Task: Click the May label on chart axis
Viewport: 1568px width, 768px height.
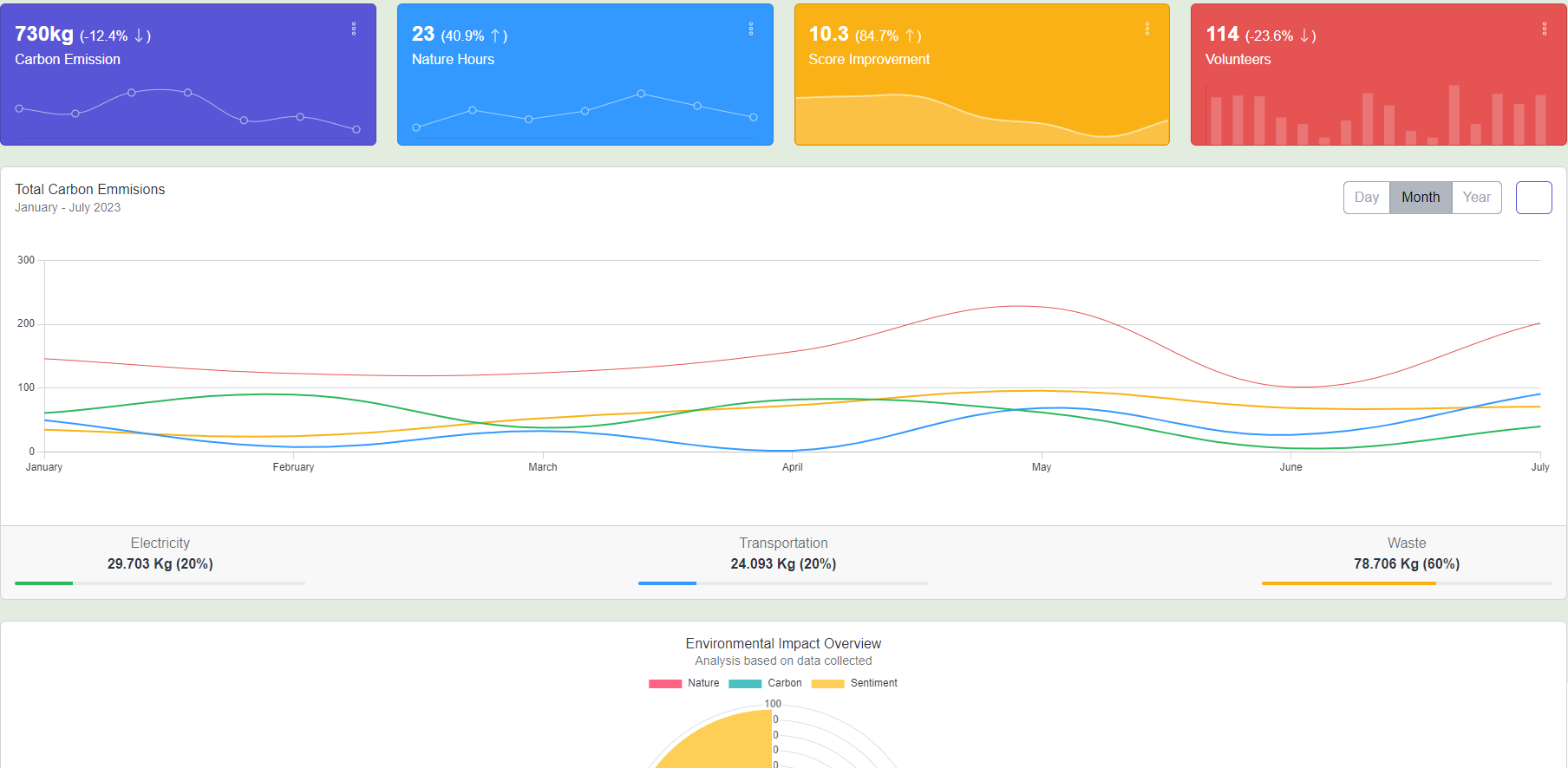Action: click(x=1042, y=467)
